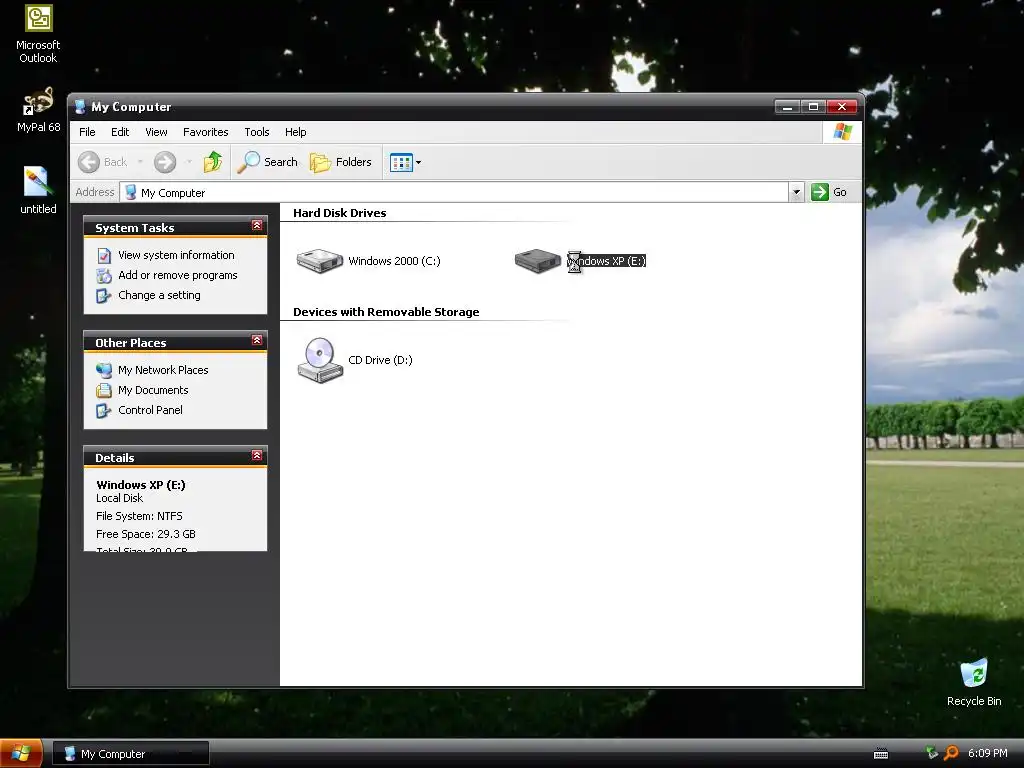Open Control Panel link
The height and width of the screenshot is (768, 1024).
[x=150, y=410]
